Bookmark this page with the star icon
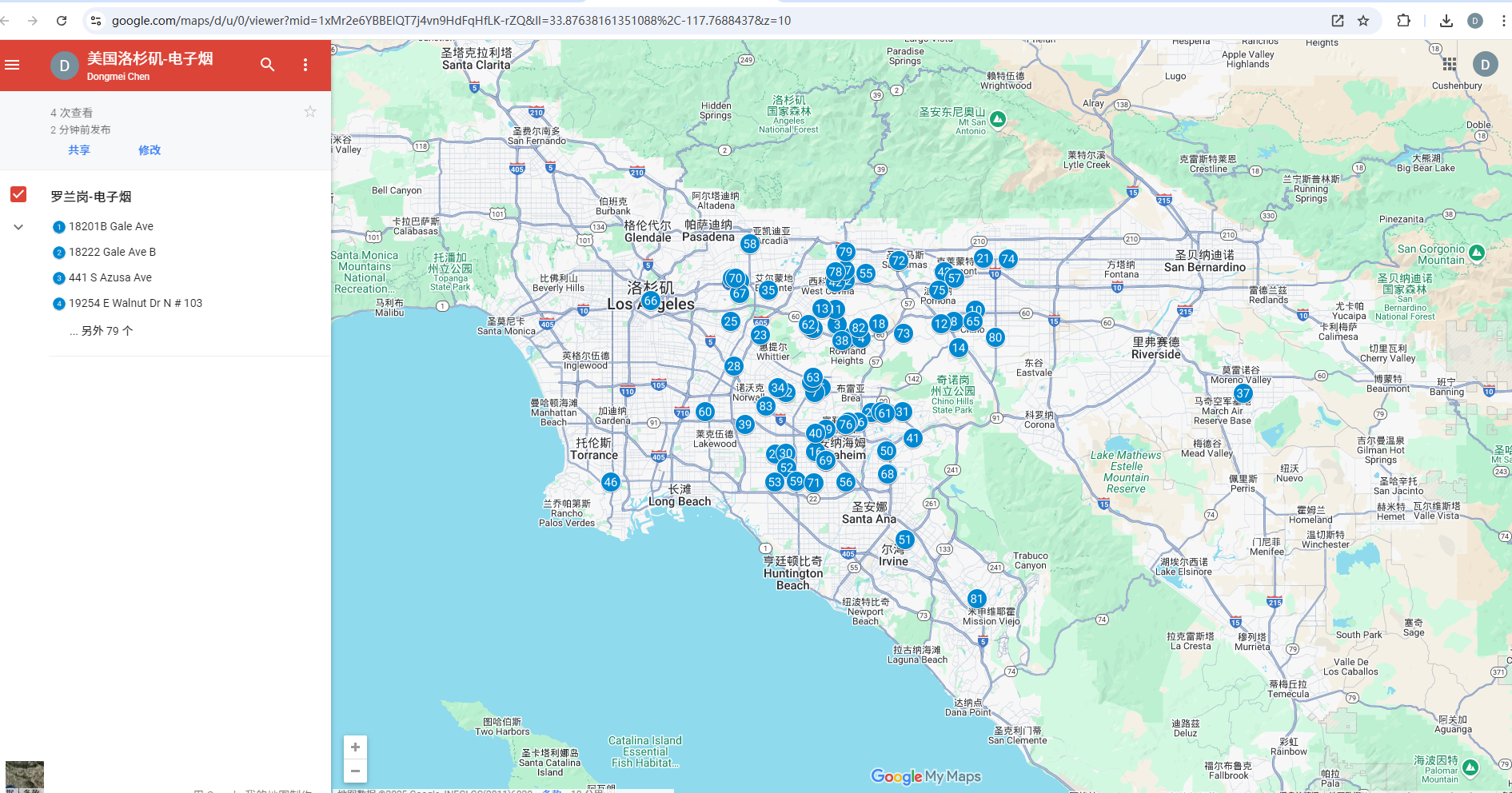This screenshot has height=793, width=1512. point(1363,21)
